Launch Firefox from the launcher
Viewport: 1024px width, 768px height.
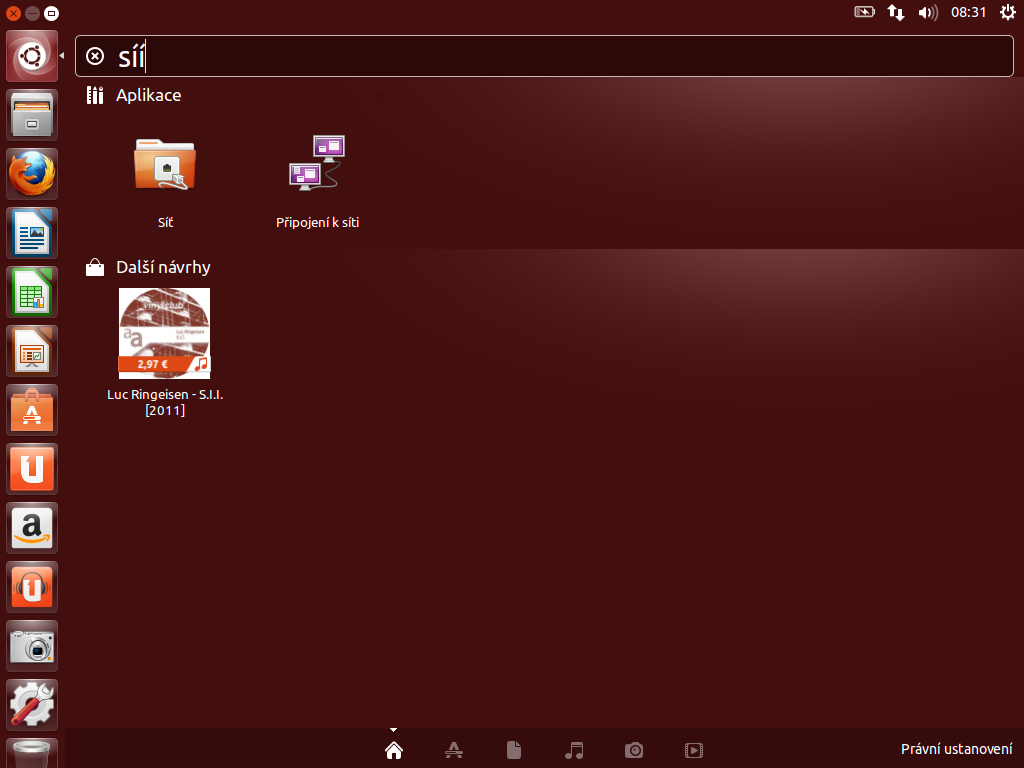(33, 175)
